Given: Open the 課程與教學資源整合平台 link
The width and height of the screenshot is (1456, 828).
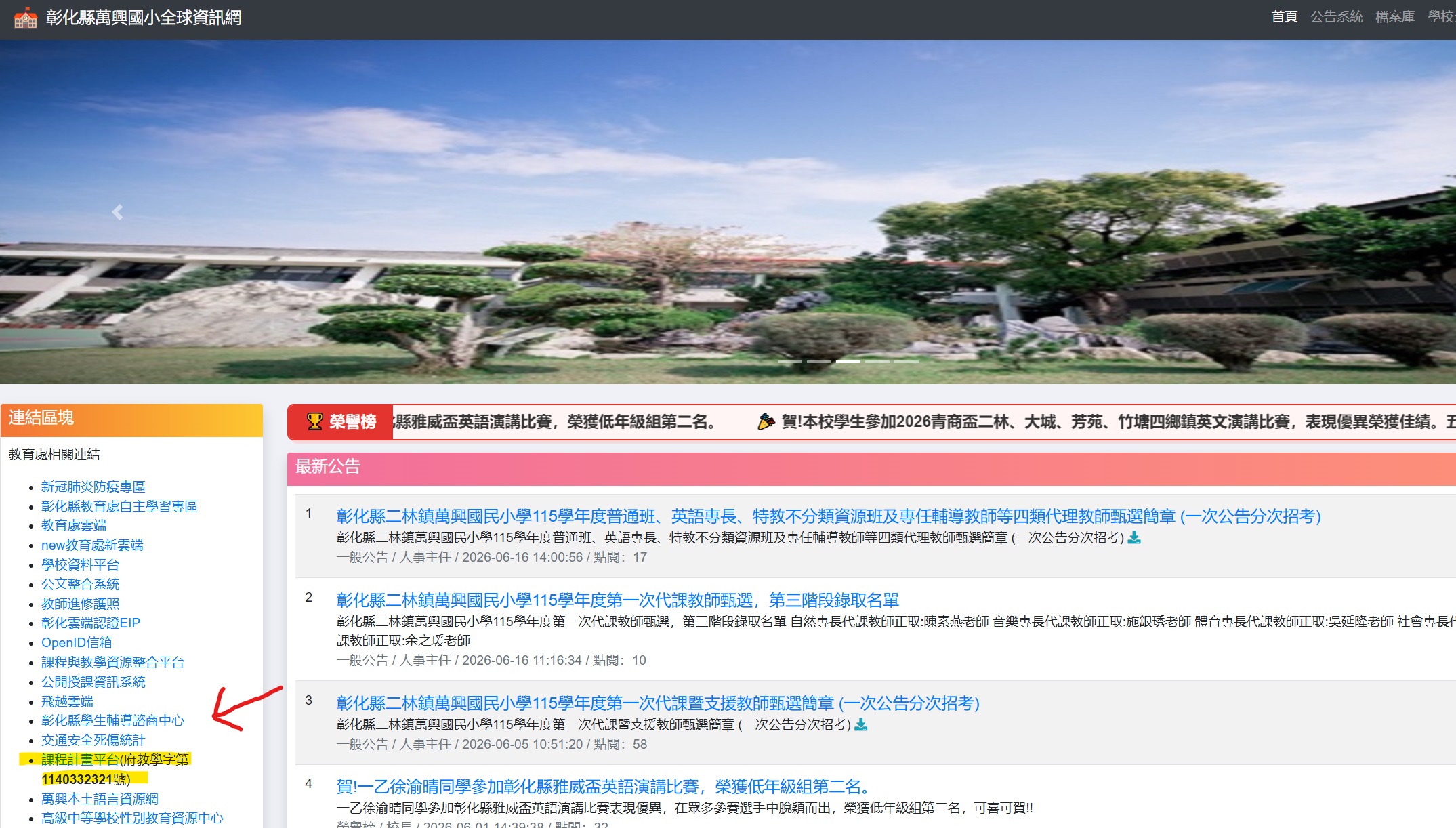Looking at the screenshot, I should [x=112, y=662].
